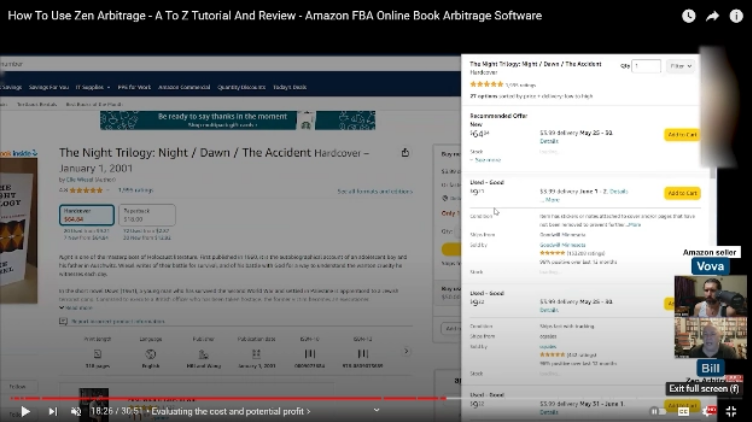
Task: Open the video info card icon
Action: 736,16
